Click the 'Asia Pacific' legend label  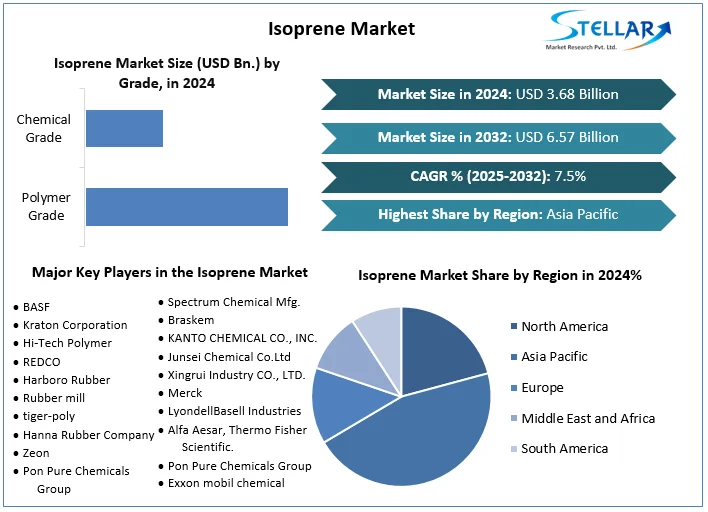click(554, 357)
